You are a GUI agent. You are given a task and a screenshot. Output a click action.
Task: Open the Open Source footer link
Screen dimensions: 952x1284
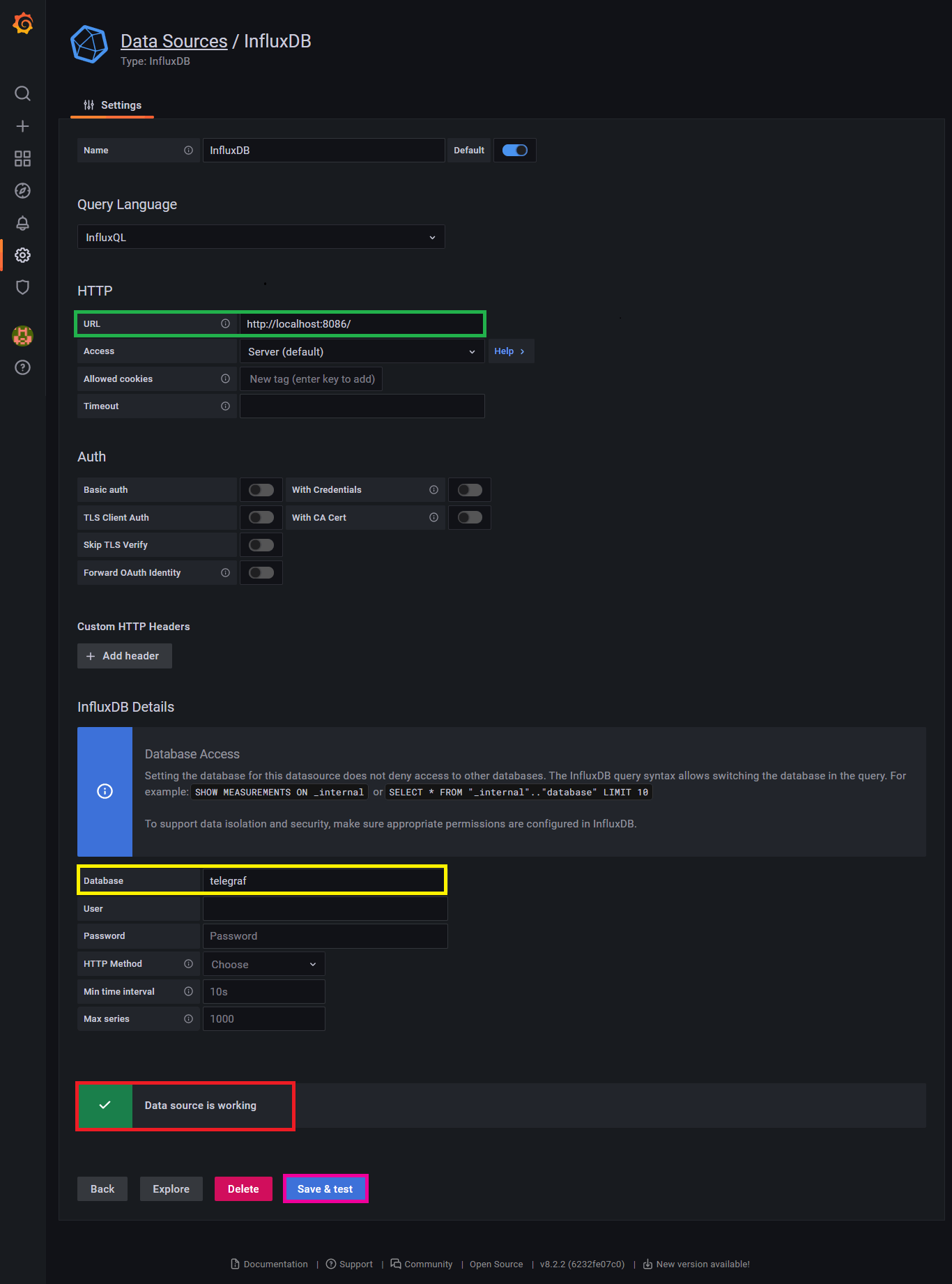(x=496, y=1264)
